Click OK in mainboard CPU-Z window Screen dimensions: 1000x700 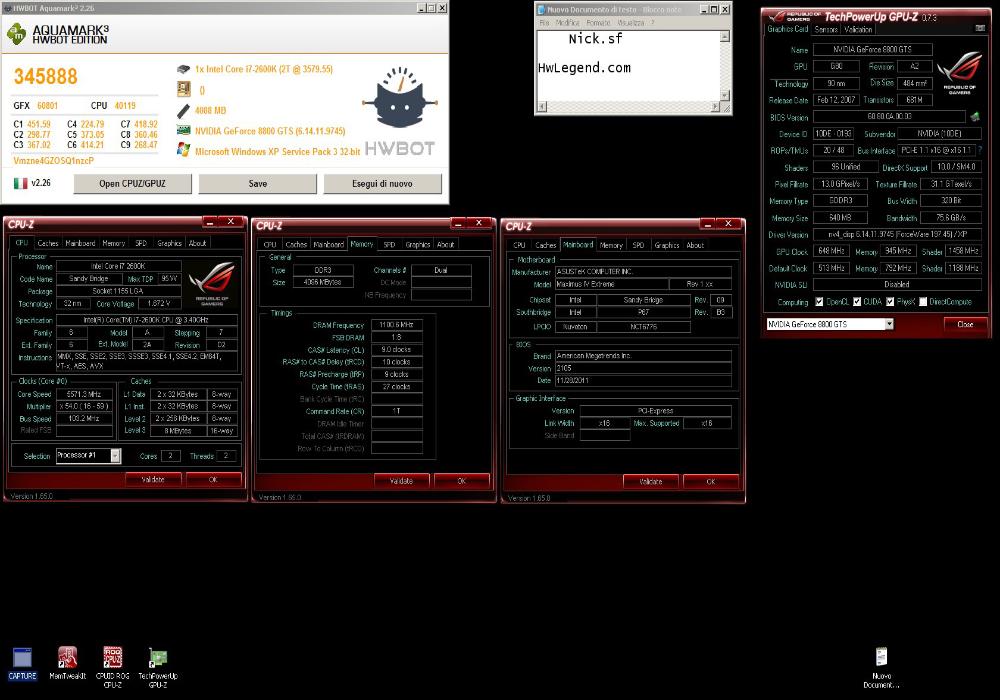[x=710, y=481]
